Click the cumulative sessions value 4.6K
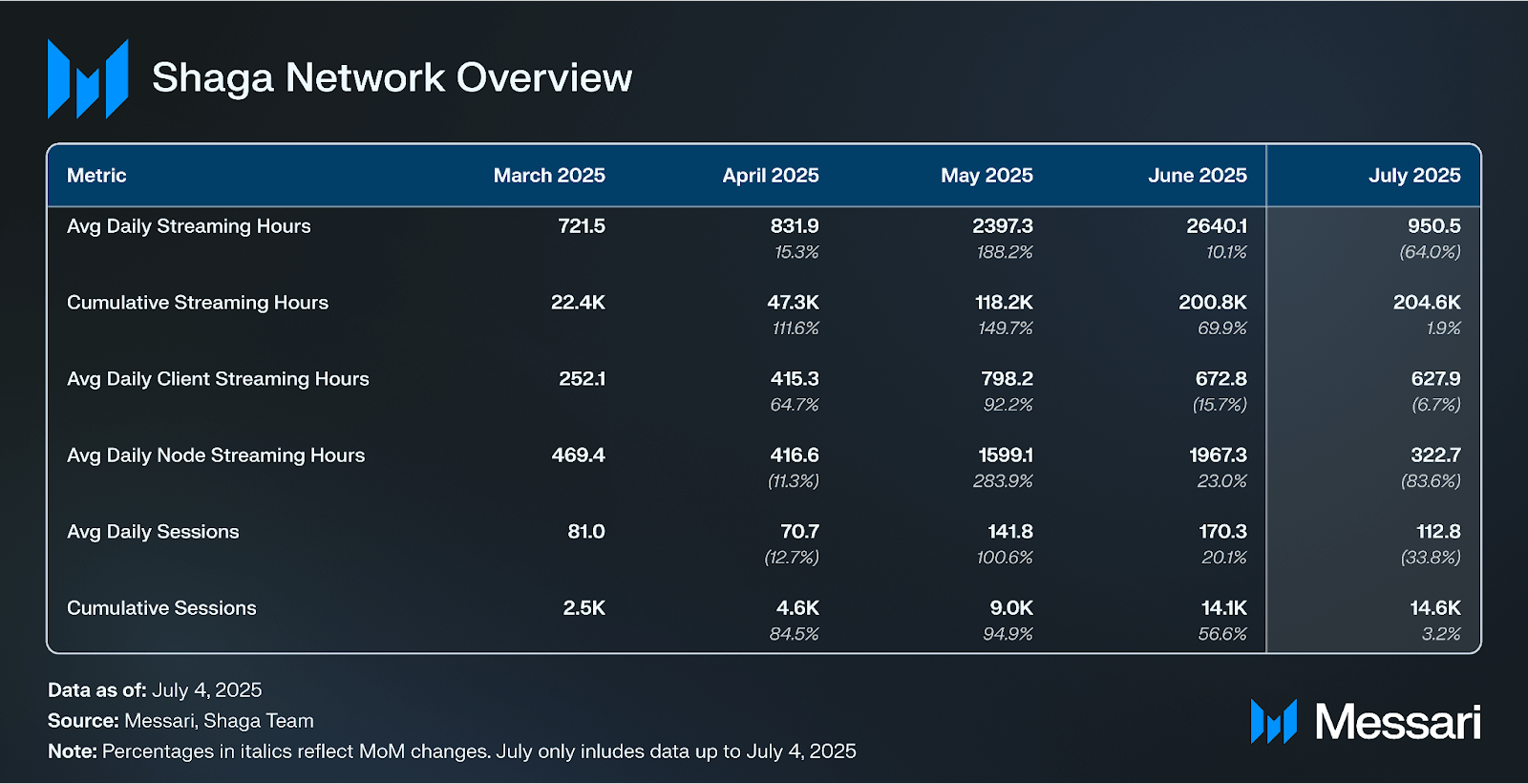1528x784 pixels. click(x=797, y=608)
